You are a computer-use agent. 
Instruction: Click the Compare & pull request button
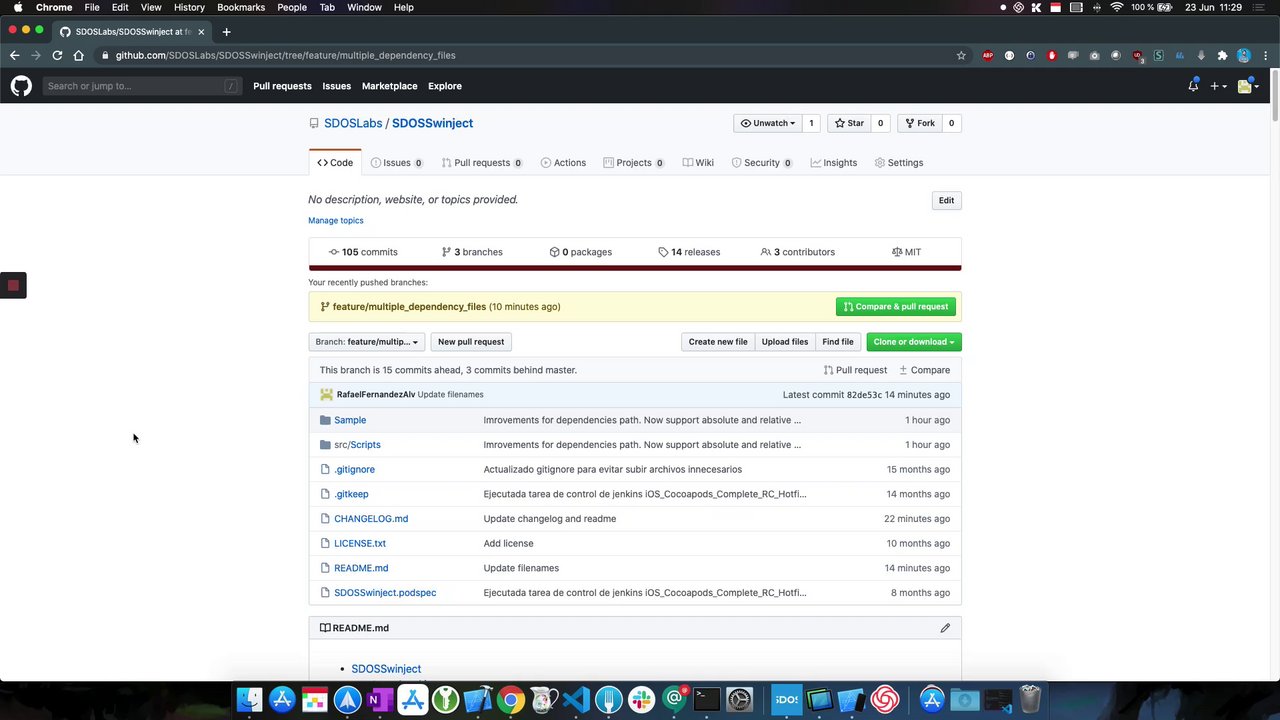(x=896, y=307)
